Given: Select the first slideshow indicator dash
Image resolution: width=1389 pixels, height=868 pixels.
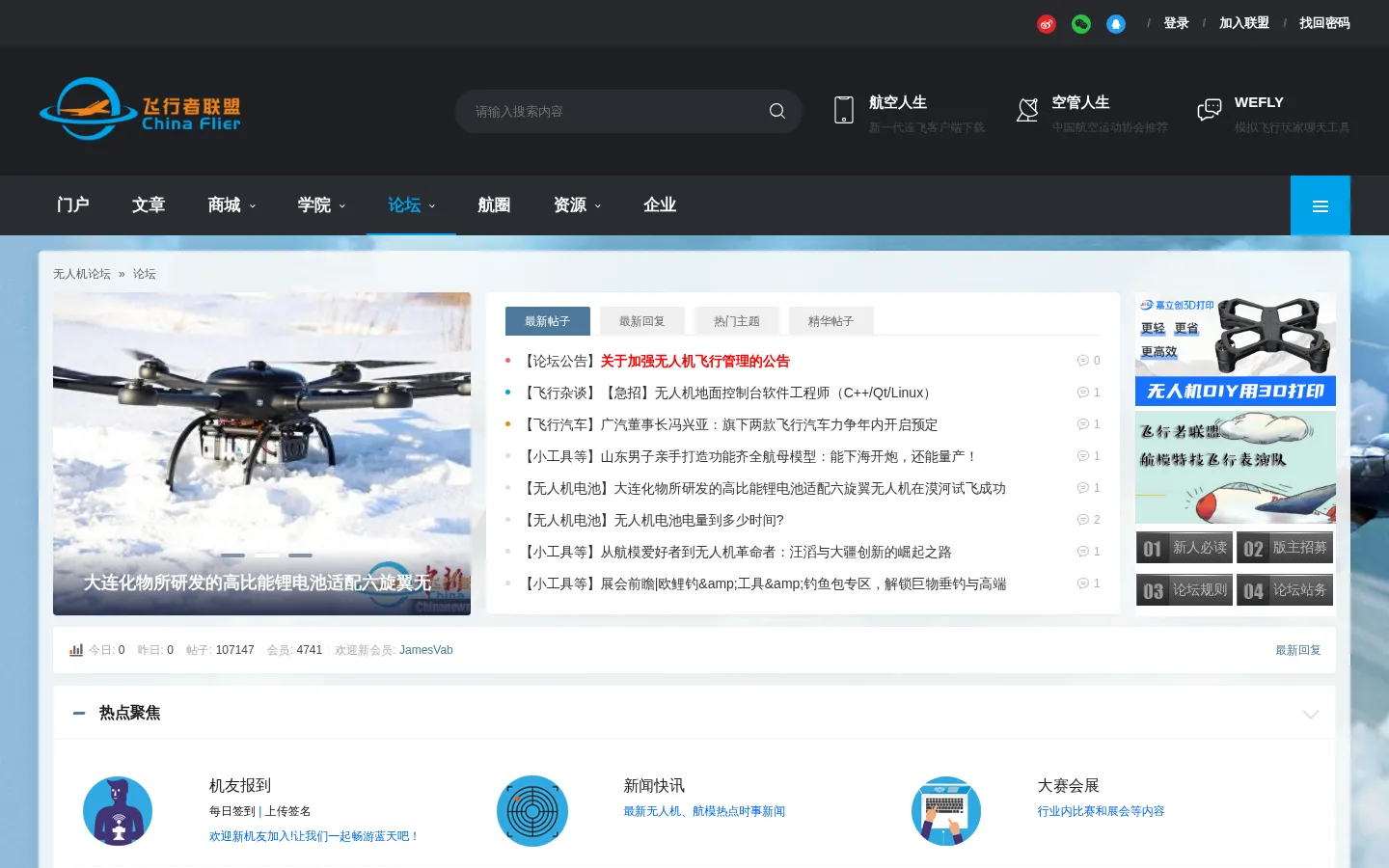Looking at the screenshot, I should pos(232,556).
